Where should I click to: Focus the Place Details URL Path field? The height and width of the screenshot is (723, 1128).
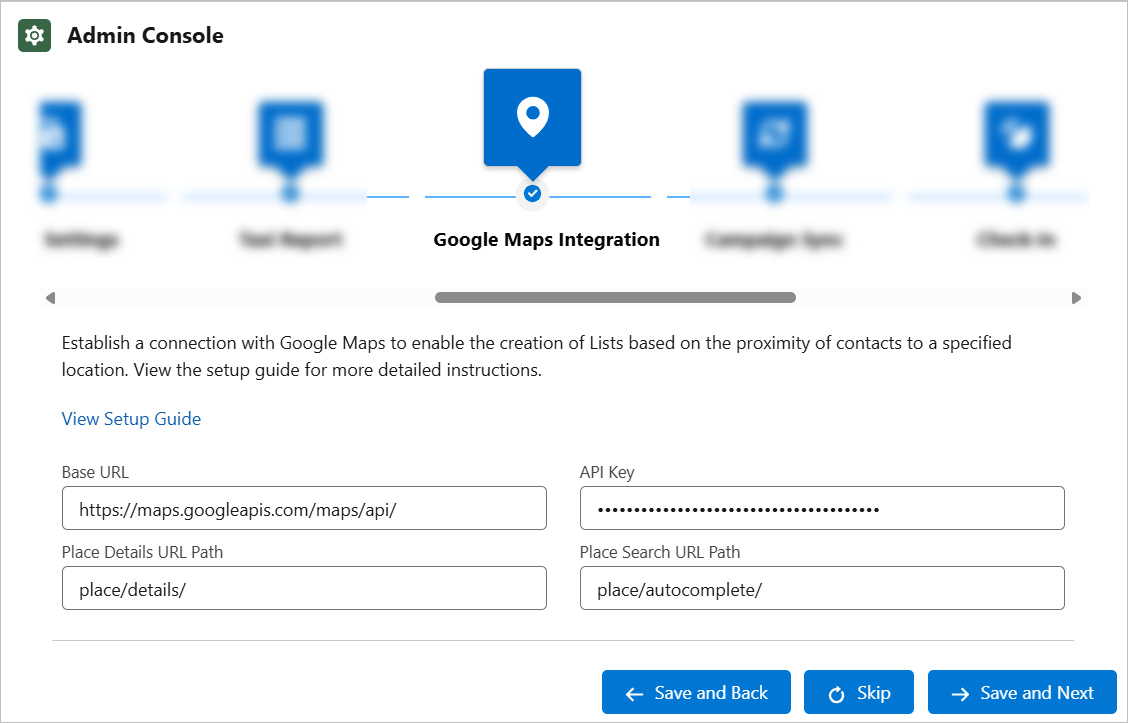[x=304, y=588]
